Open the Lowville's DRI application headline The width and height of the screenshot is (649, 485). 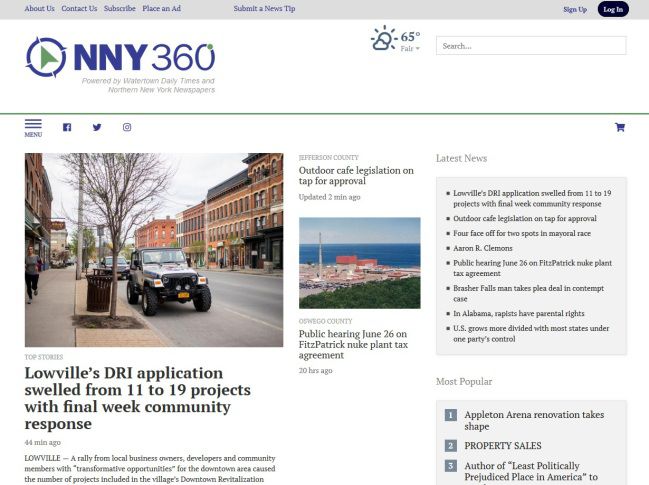click(137, 398)
